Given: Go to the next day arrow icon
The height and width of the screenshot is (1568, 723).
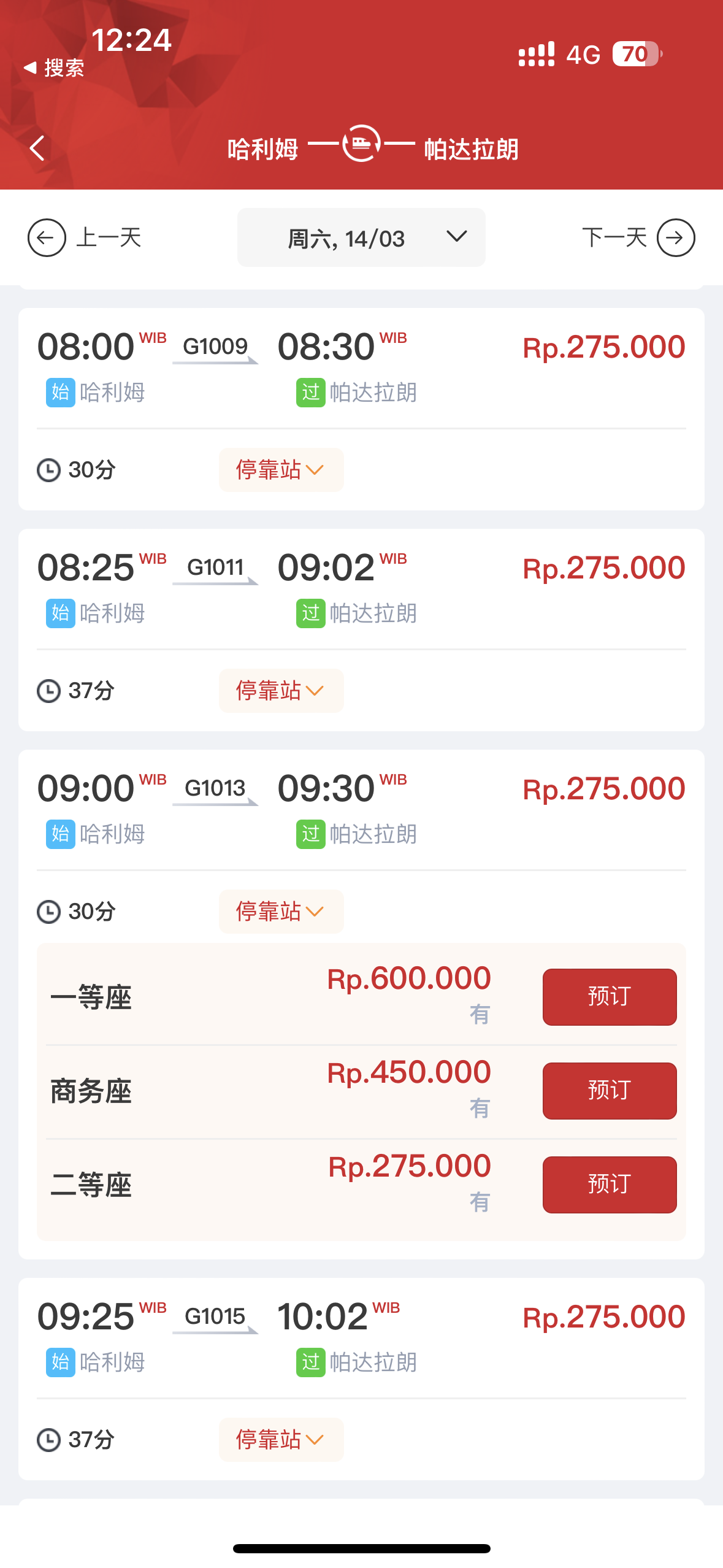Looking at the screenshot, I should (675, 237).
